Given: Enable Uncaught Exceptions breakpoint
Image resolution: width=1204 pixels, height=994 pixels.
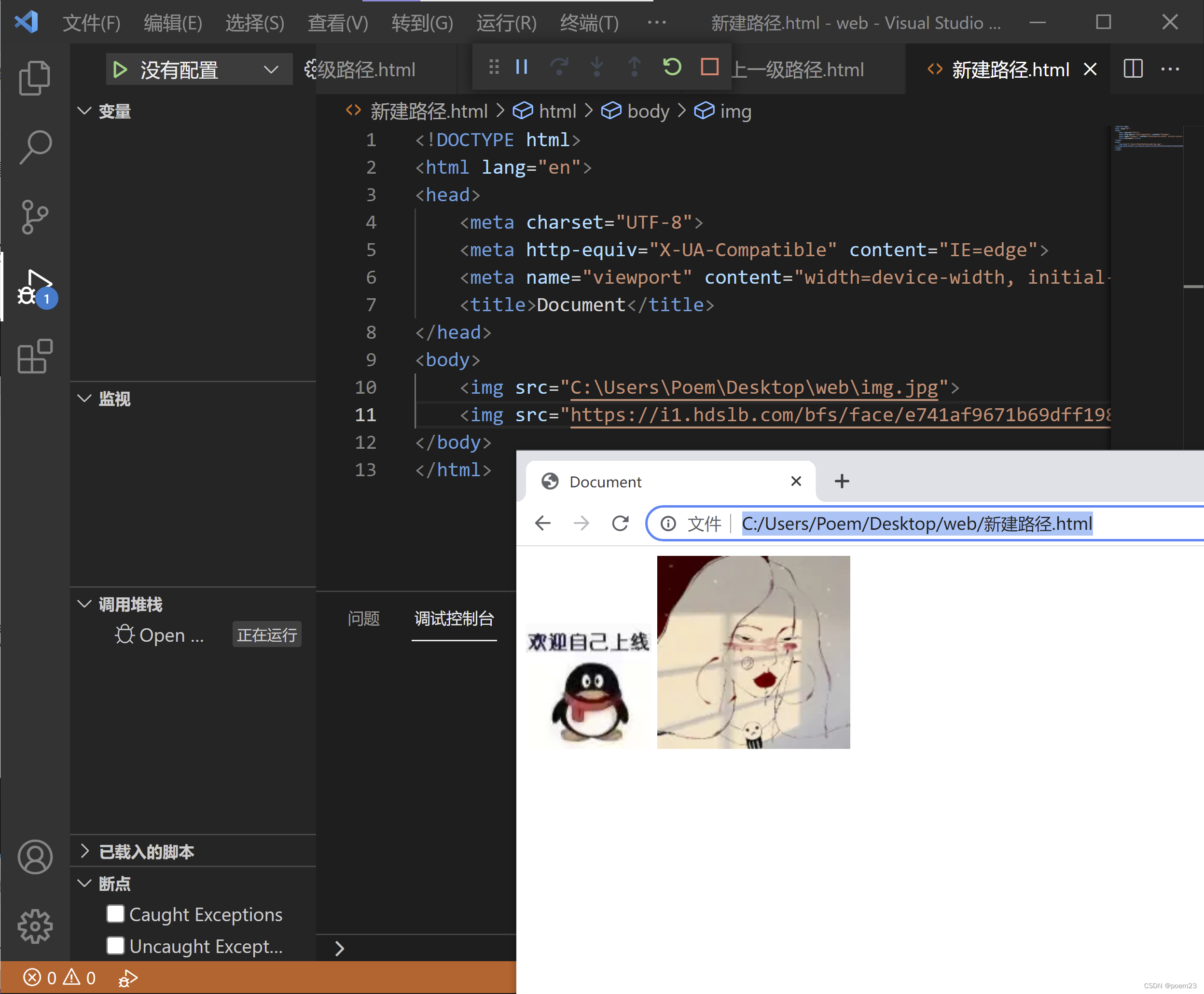Looking at the screenshot, I should click(x=116, y=945).
